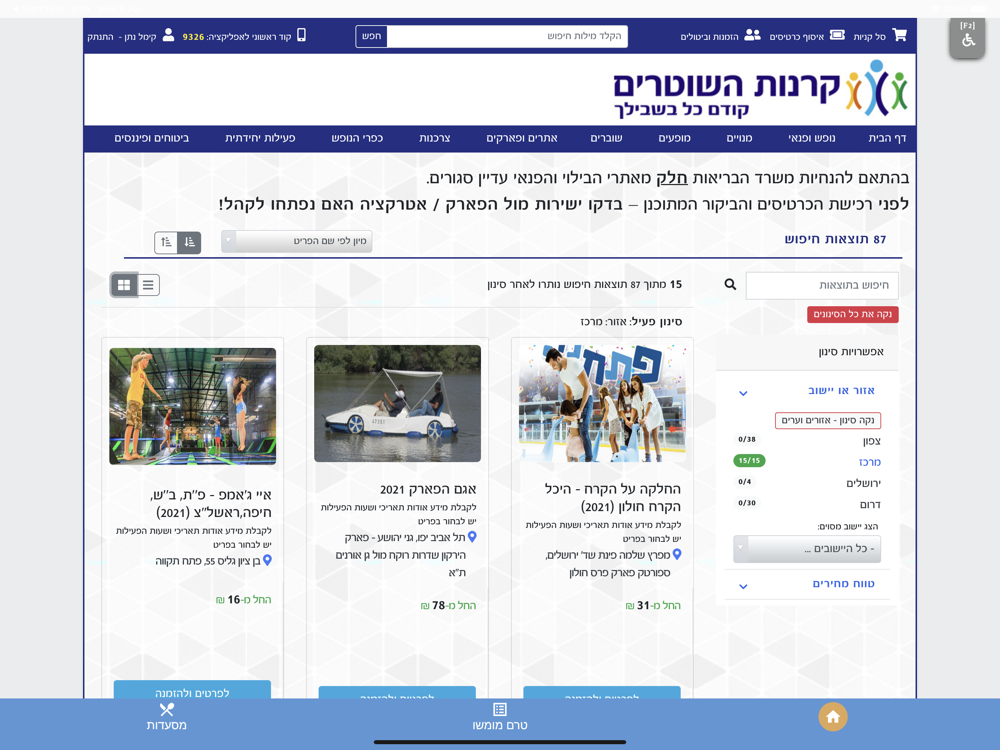Viewport: 1000px width, 750px height.
Task: Clear the regions and cities filter
Action: pos(828,420)
